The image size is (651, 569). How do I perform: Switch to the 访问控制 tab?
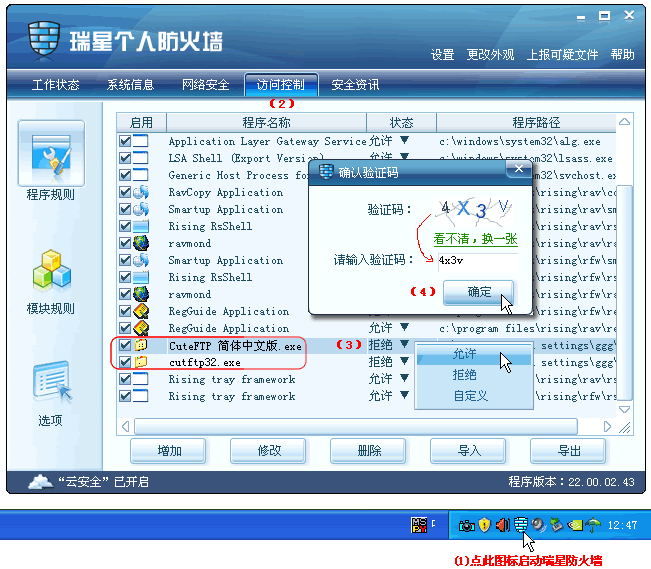pos(281,85)
